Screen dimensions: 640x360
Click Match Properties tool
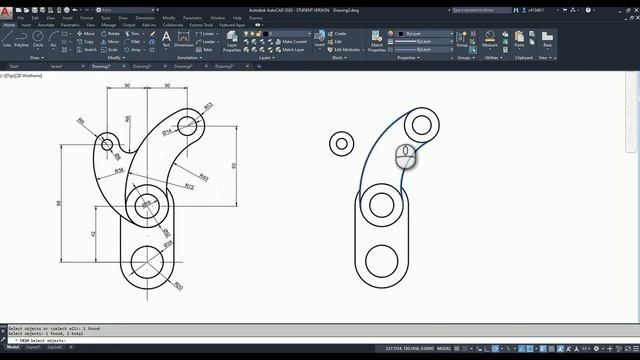[376, 42]
